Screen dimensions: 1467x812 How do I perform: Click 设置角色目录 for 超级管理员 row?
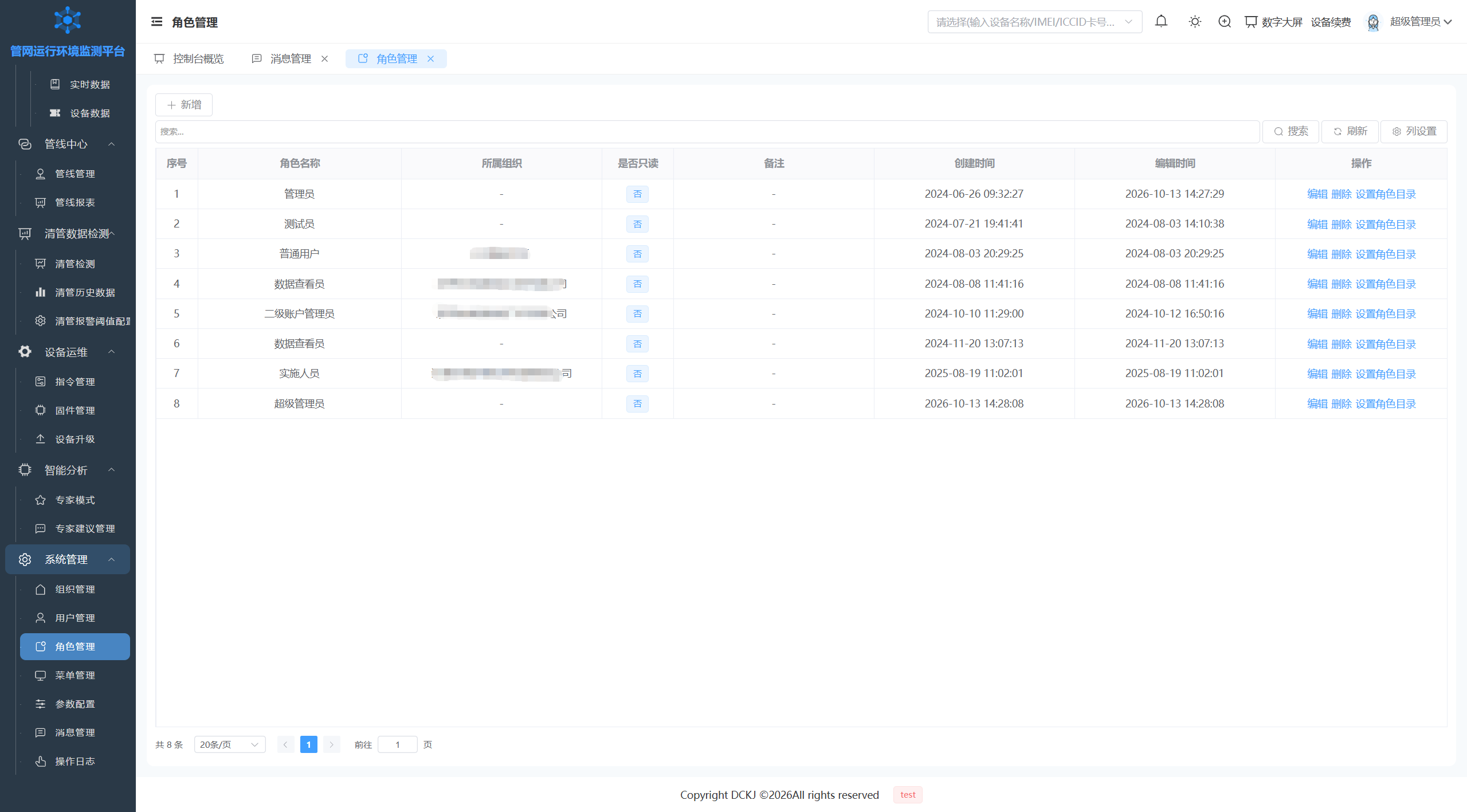1386,403
